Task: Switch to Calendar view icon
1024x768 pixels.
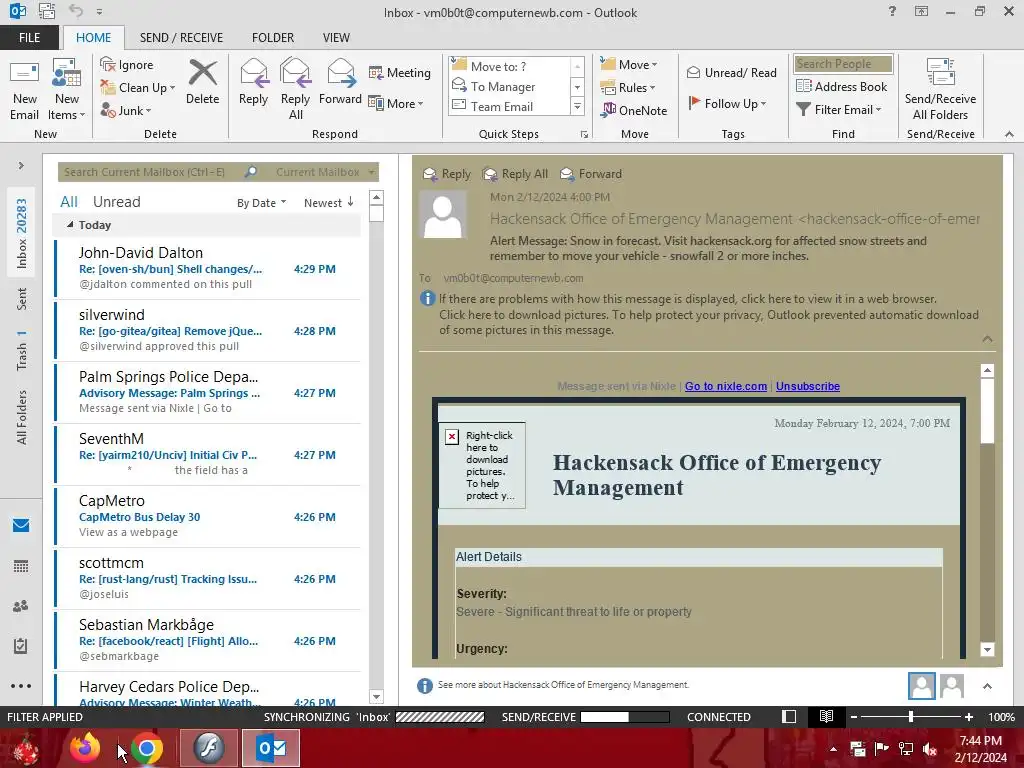Action: [21, 566]
